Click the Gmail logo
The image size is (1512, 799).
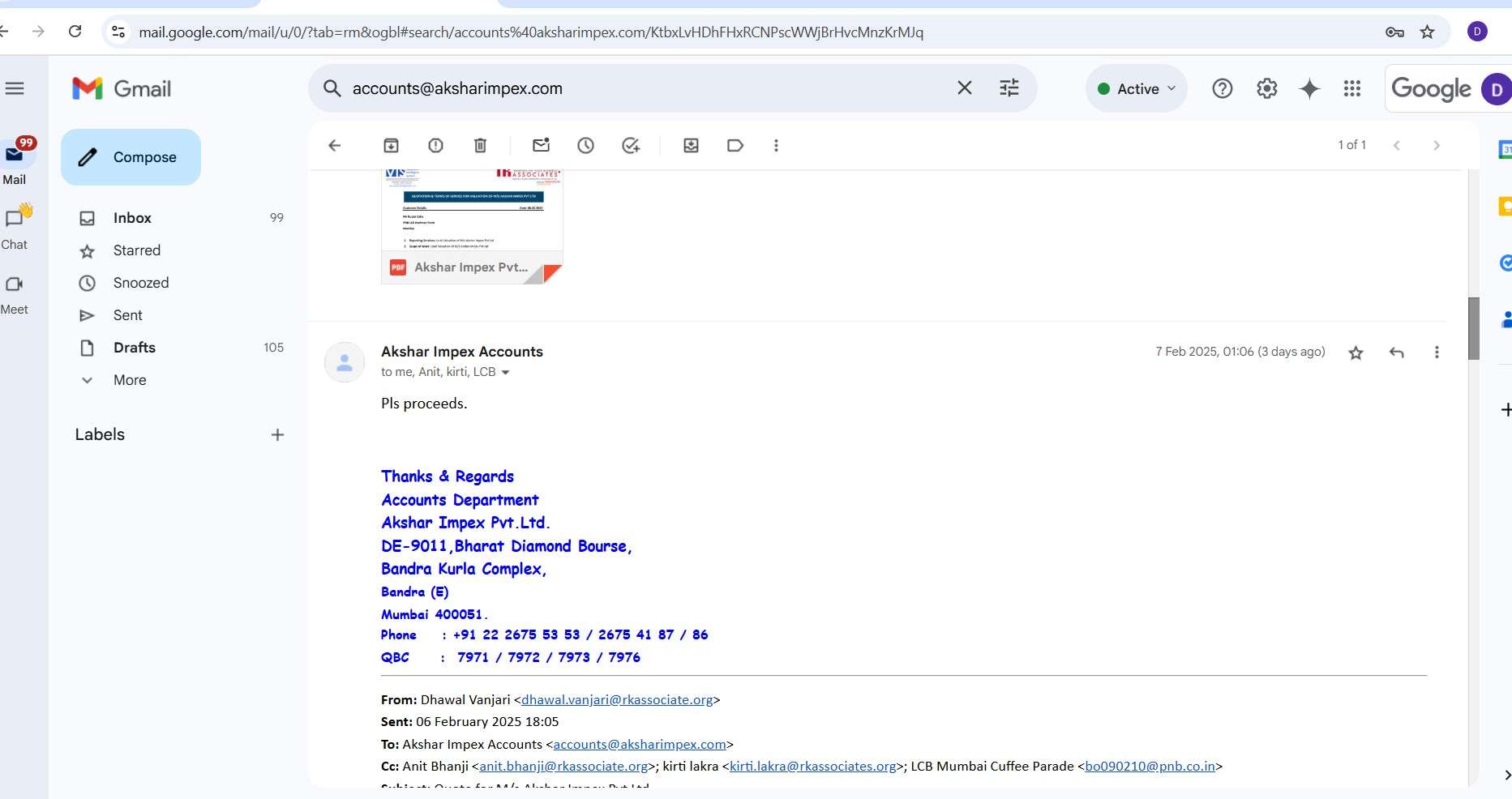coord(122,88)
